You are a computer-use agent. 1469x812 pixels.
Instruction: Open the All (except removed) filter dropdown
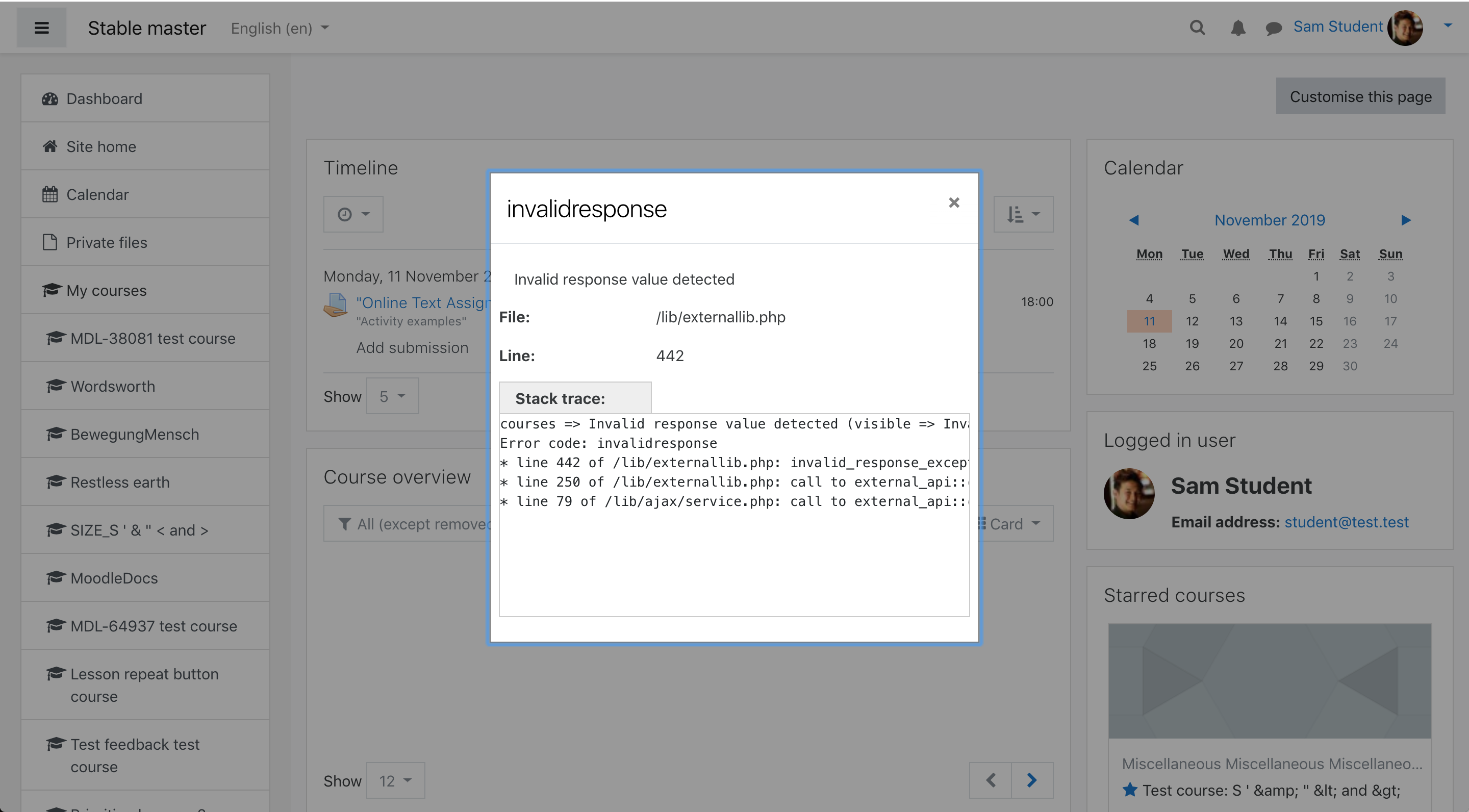point(407,523)
